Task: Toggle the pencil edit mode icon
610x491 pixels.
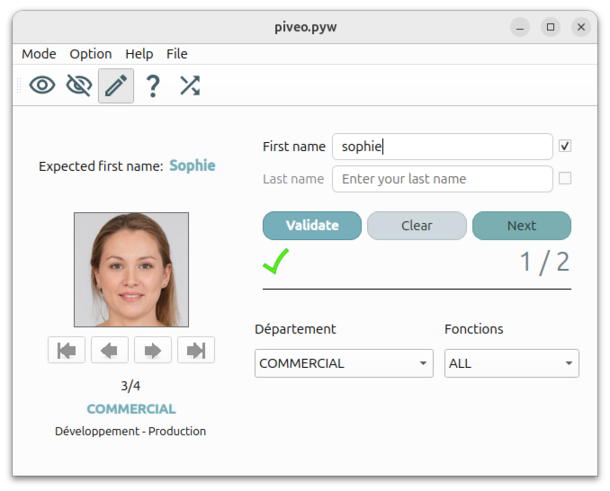Action: click(116, 86)
